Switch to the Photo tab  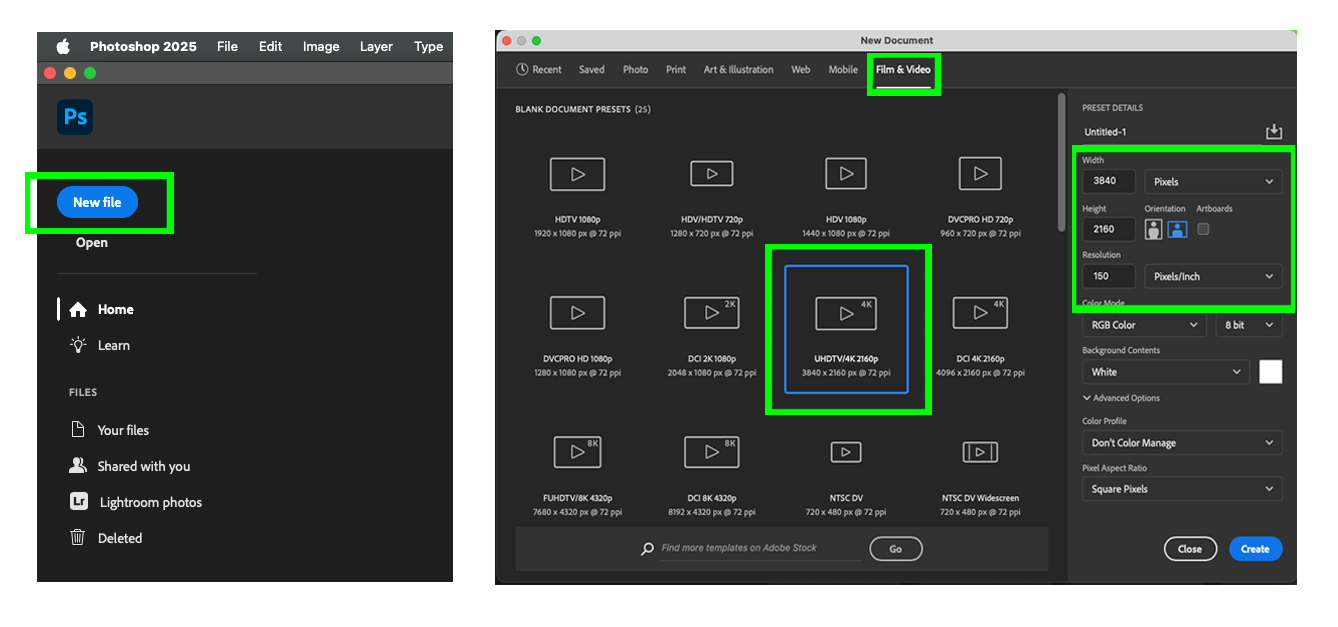[636, 70]
